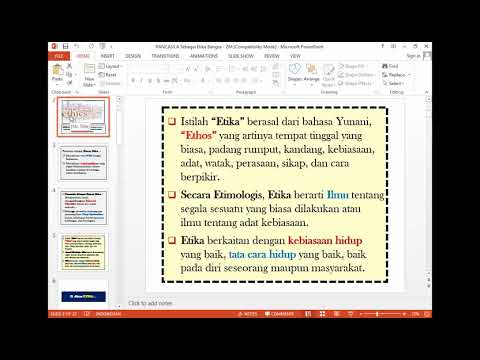Click the Redo/Repeat icon in title bar

91,46
